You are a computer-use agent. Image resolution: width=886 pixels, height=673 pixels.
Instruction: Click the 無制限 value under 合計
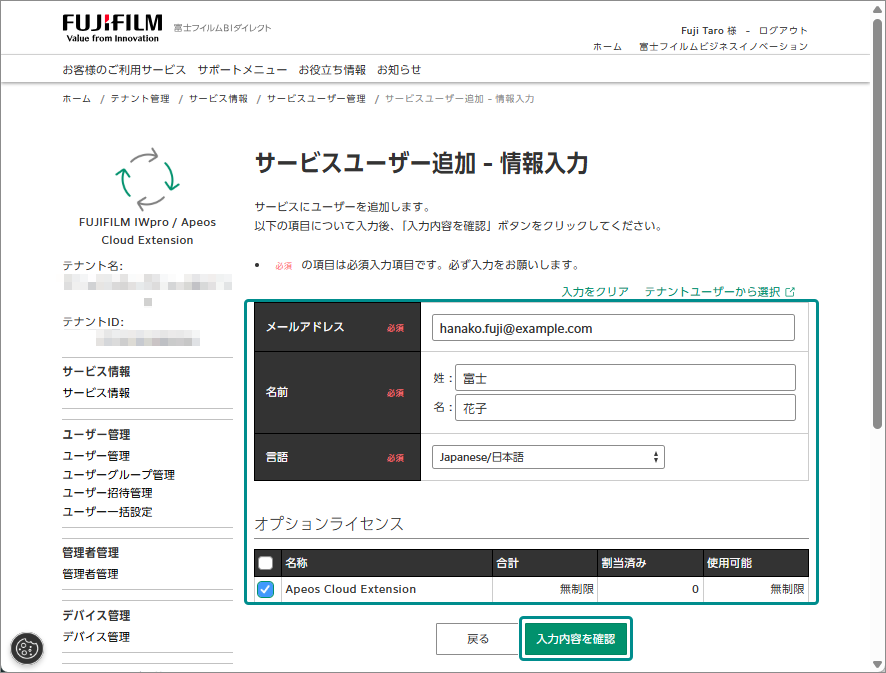(x=577, y=589)
